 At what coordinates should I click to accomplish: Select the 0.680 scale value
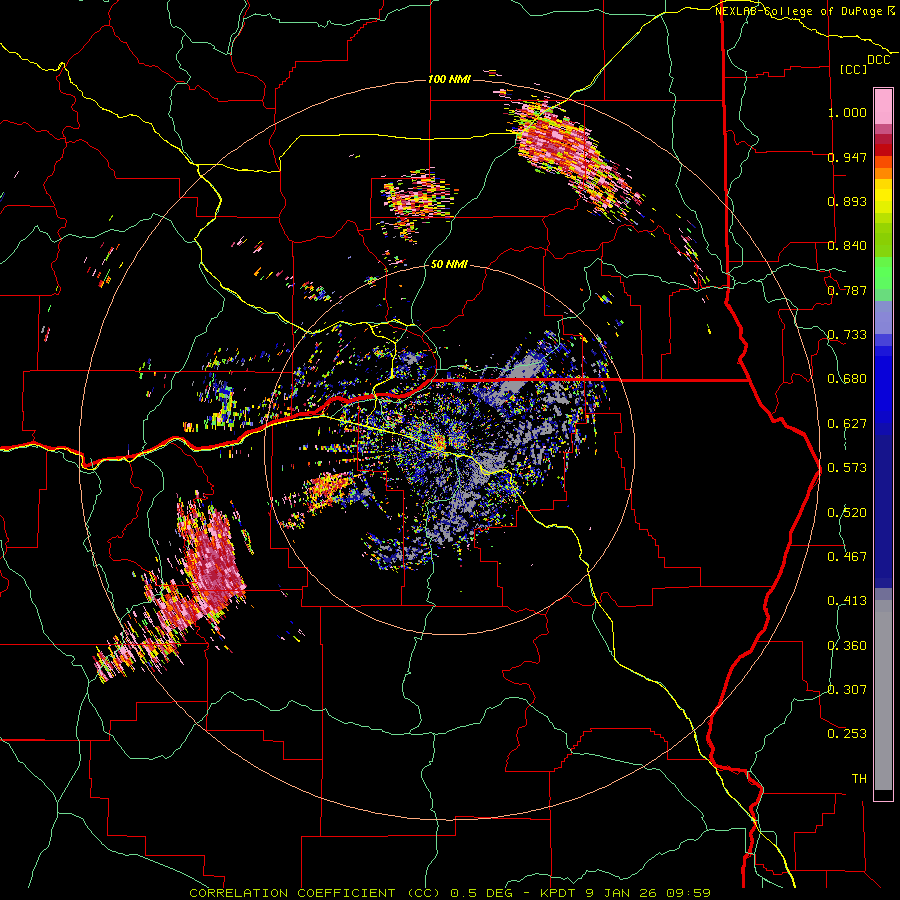tap(847, 379)
